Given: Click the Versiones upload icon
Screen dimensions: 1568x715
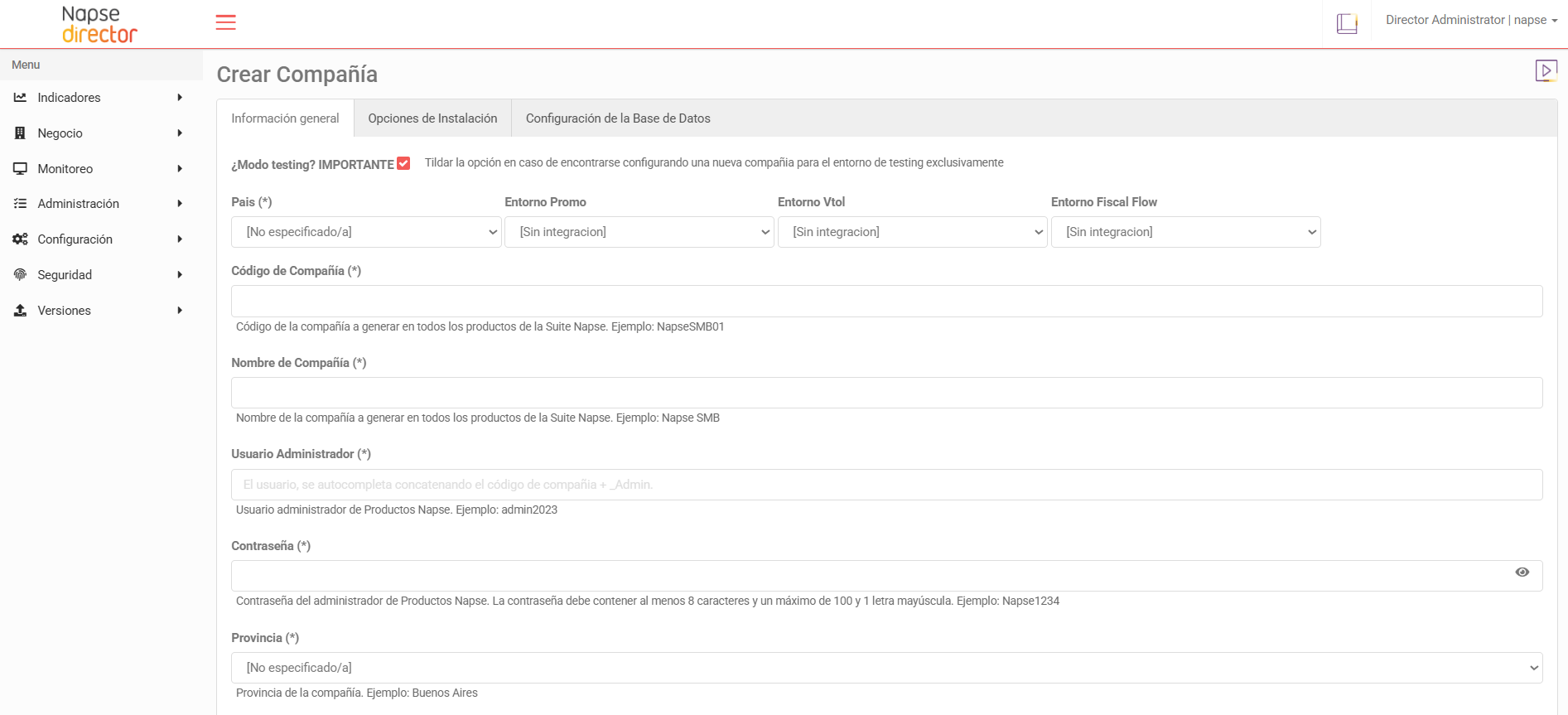Looking at the screenshot, I should (20, 311).
